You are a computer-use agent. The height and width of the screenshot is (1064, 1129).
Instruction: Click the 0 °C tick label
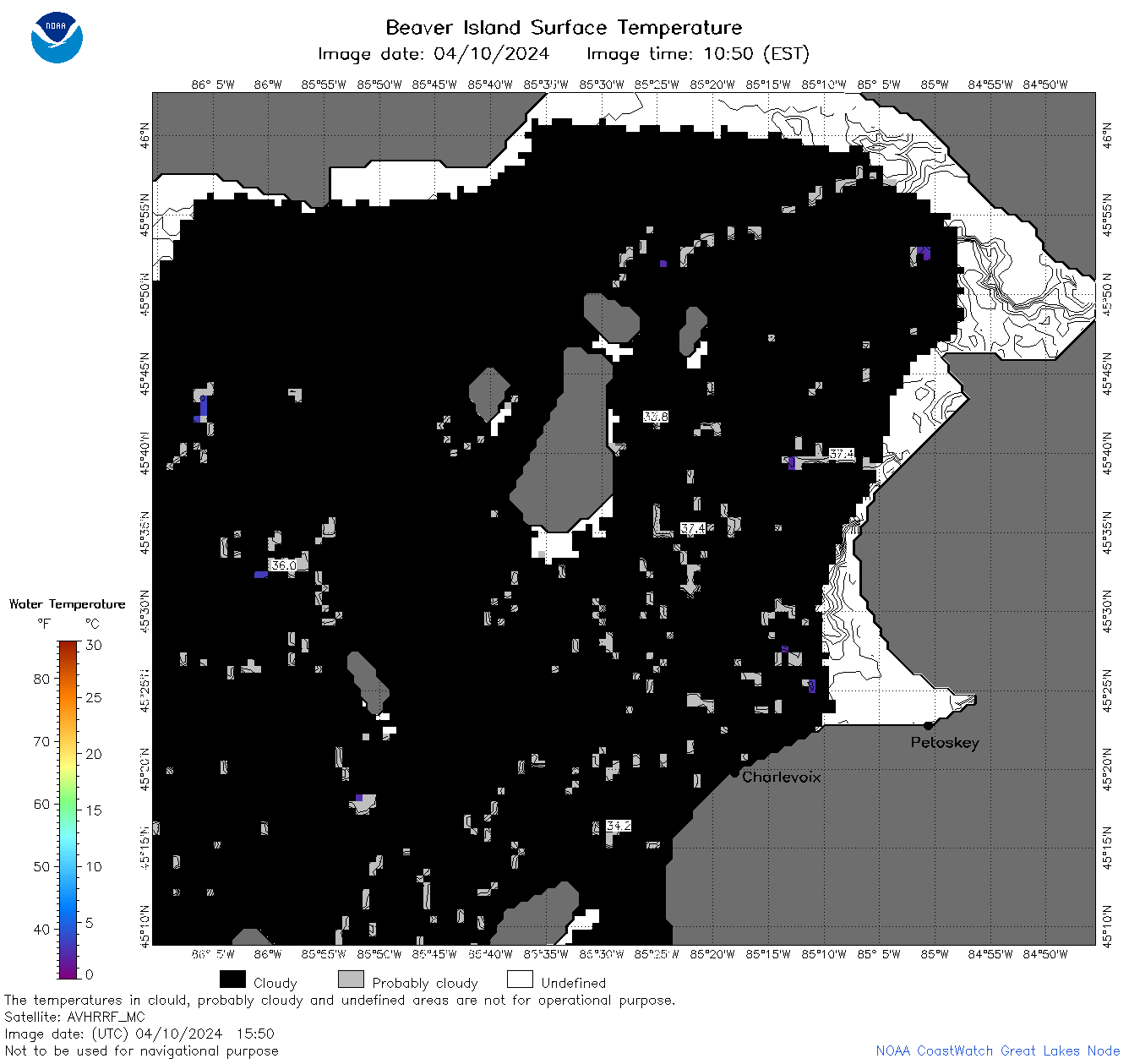90,974
